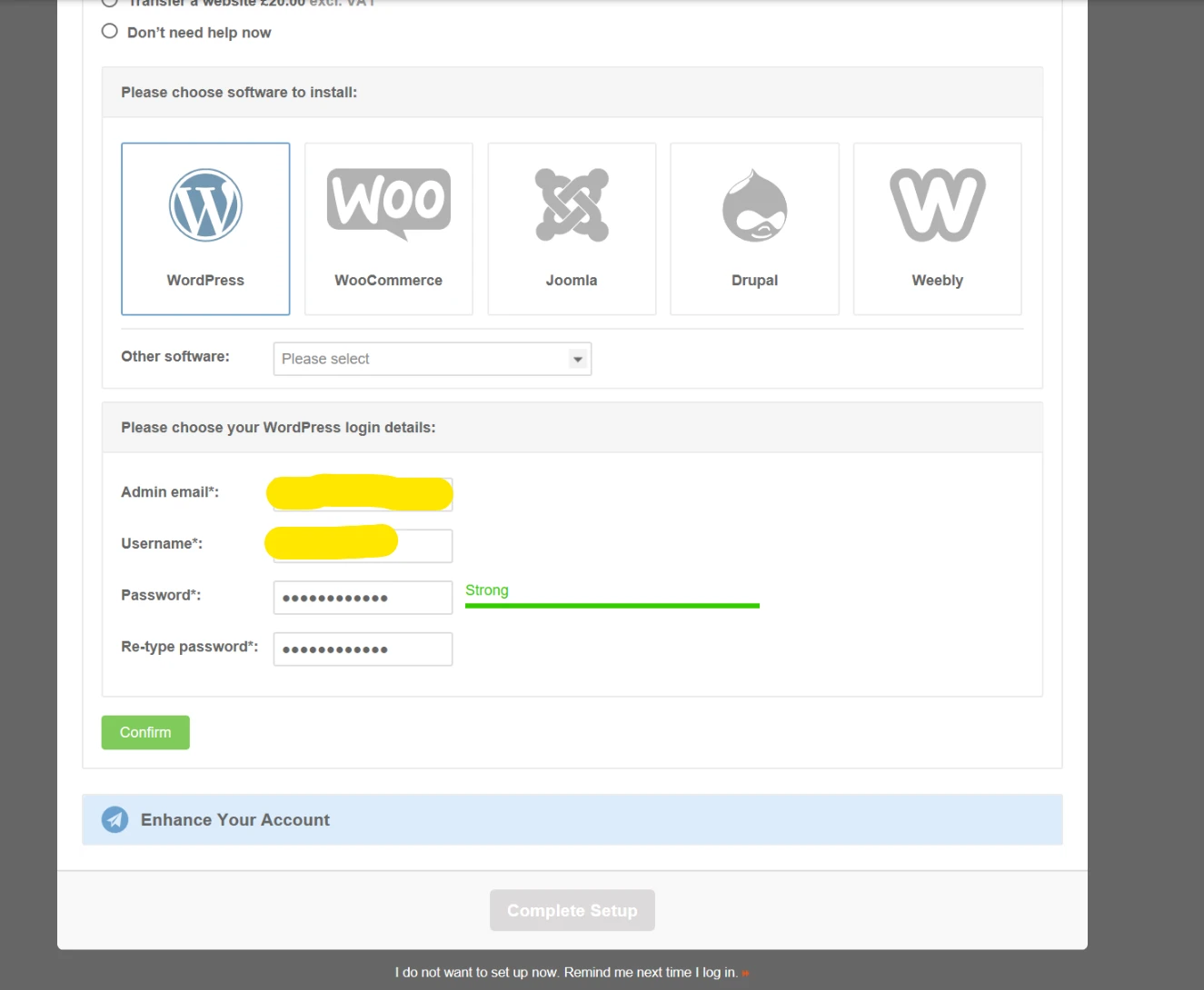Viewport: 1204px width, 990px height.
Task: Click the Admin email input field
Action: pyautogui.click(x=363, y=494)
